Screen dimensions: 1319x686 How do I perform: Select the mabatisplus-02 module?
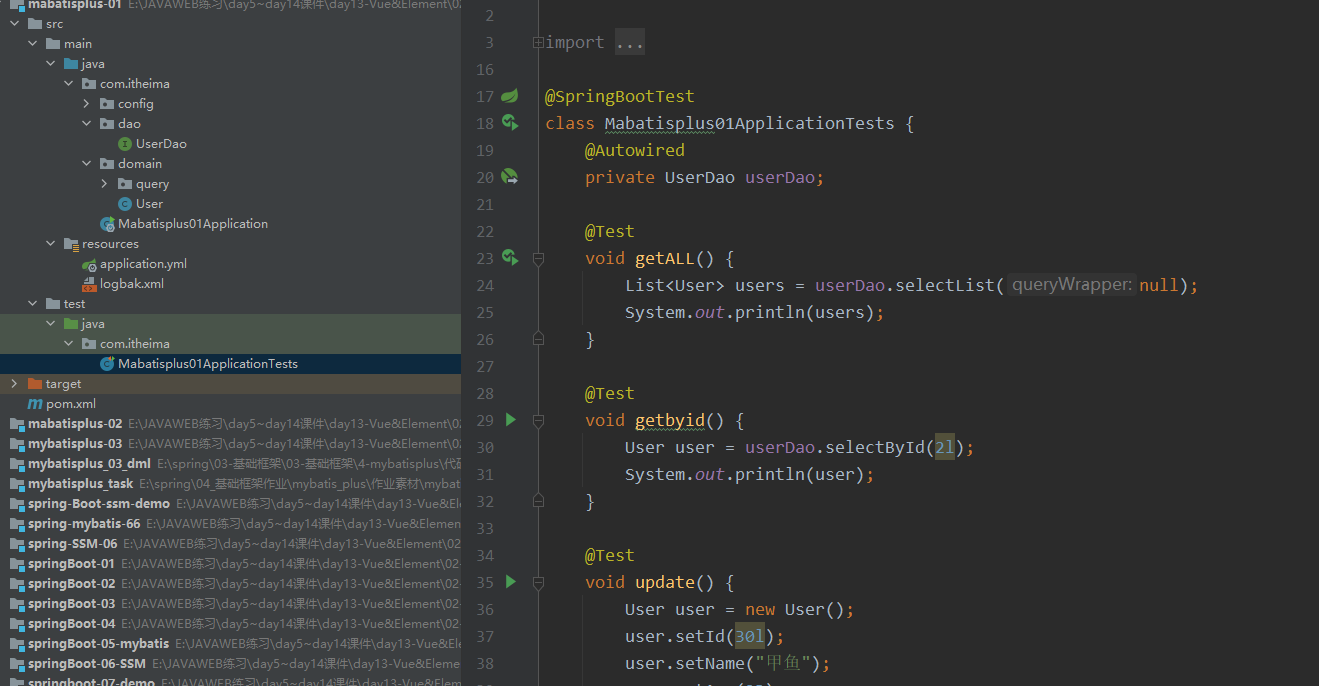75,424
